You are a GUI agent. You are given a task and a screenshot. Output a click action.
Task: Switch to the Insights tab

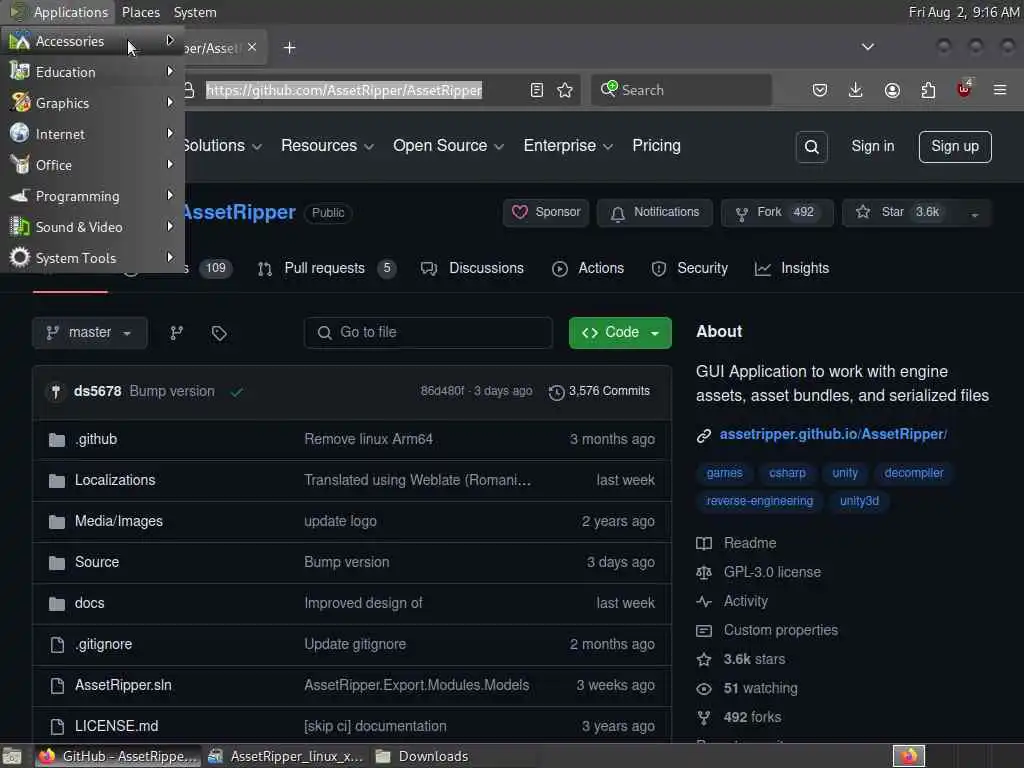point(792,268)
